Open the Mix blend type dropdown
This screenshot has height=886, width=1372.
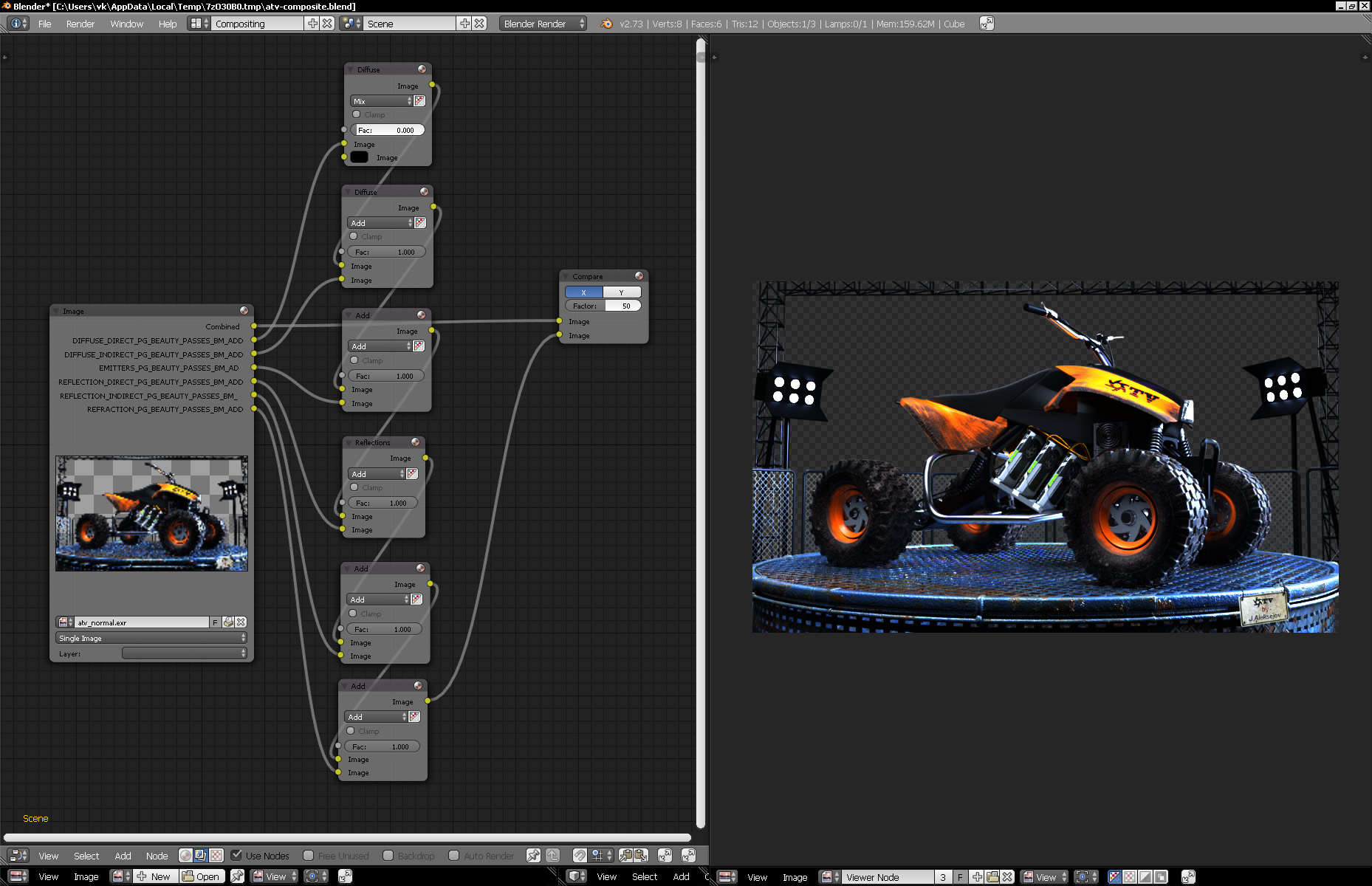coord(380,101)
